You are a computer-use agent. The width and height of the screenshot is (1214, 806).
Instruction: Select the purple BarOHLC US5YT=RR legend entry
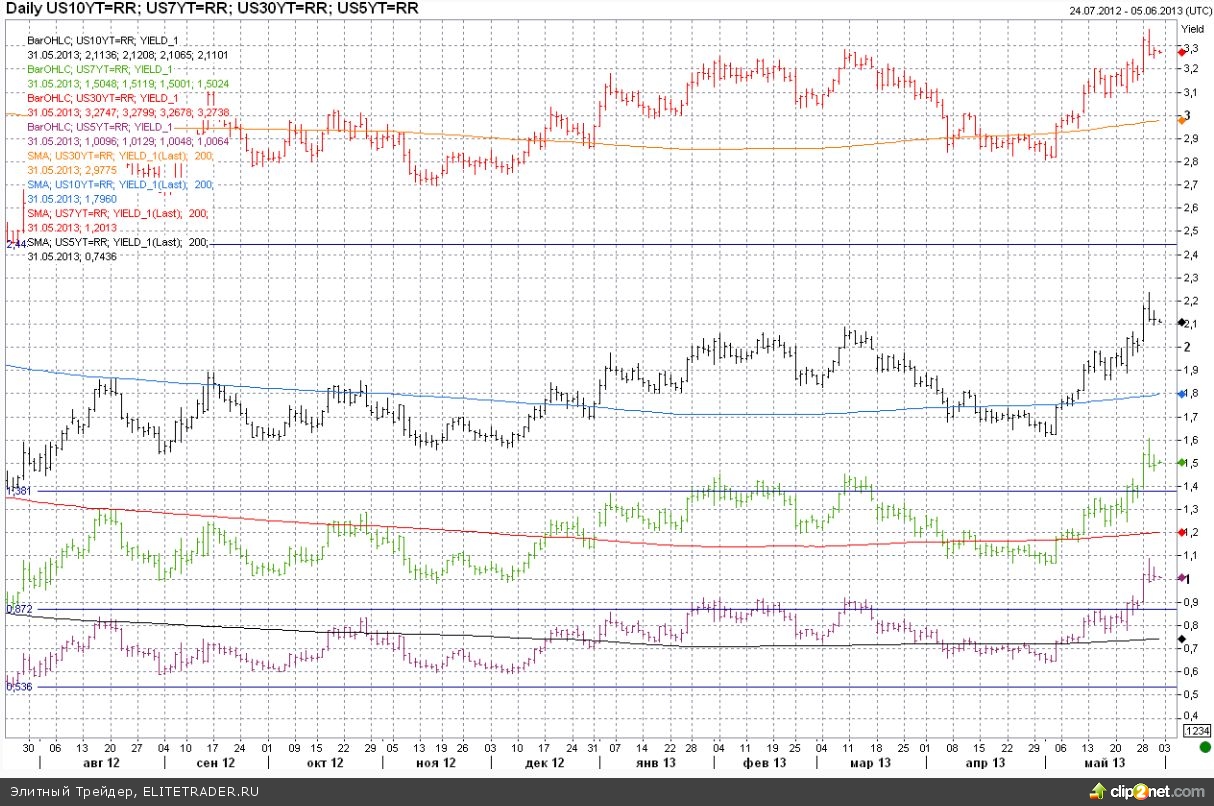pos(99,128)
